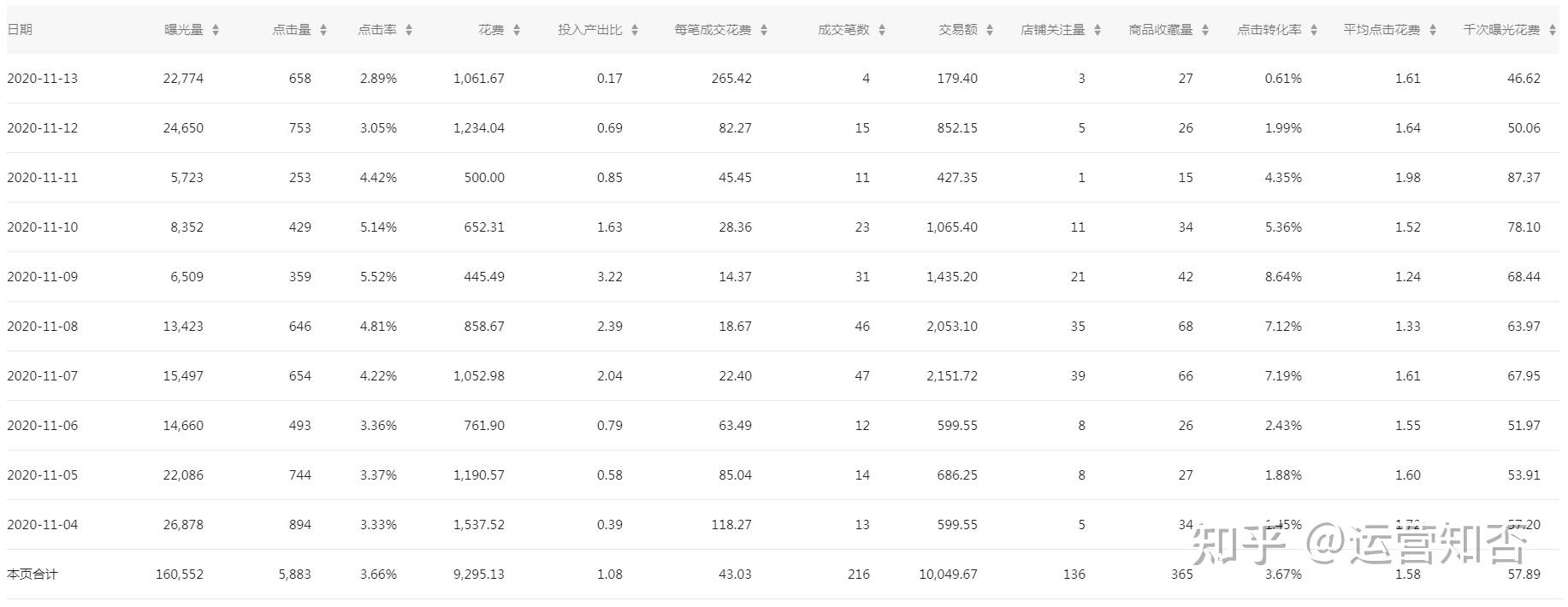Image resolution: width=1568 pixels, height=607 pixels.
Task: Click the 2020-11-12 date cell
Action: point(42,128)
